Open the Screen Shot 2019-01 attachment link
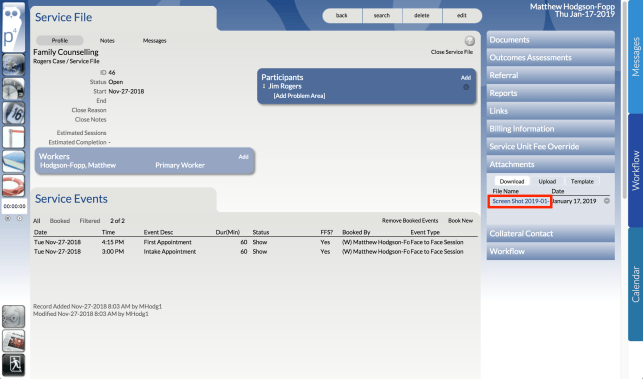This screenshot has width=643, height=379. (x=520, y=201)
